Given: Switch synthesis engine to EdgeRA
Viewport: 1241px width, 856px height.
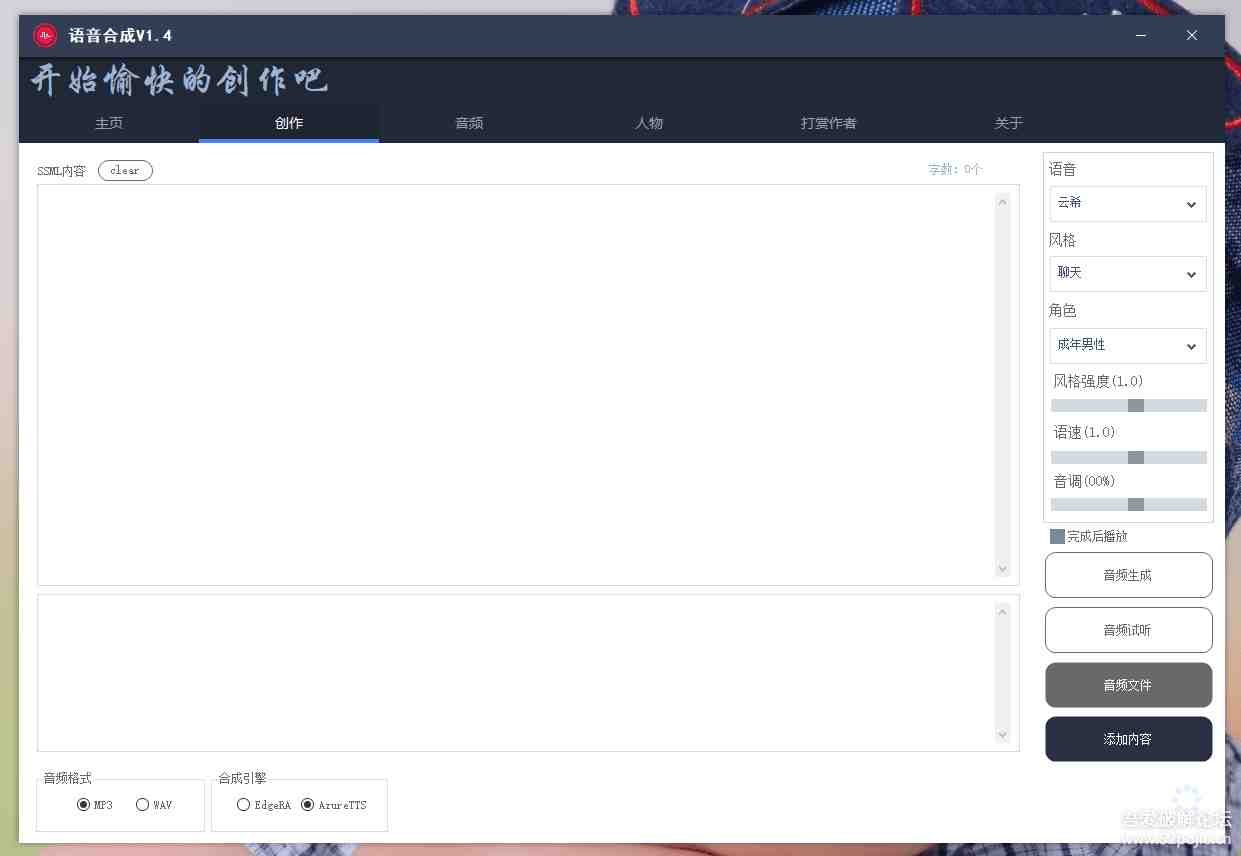Looking at the screenshot, I should pyautogui.click(x=243, y=804).
